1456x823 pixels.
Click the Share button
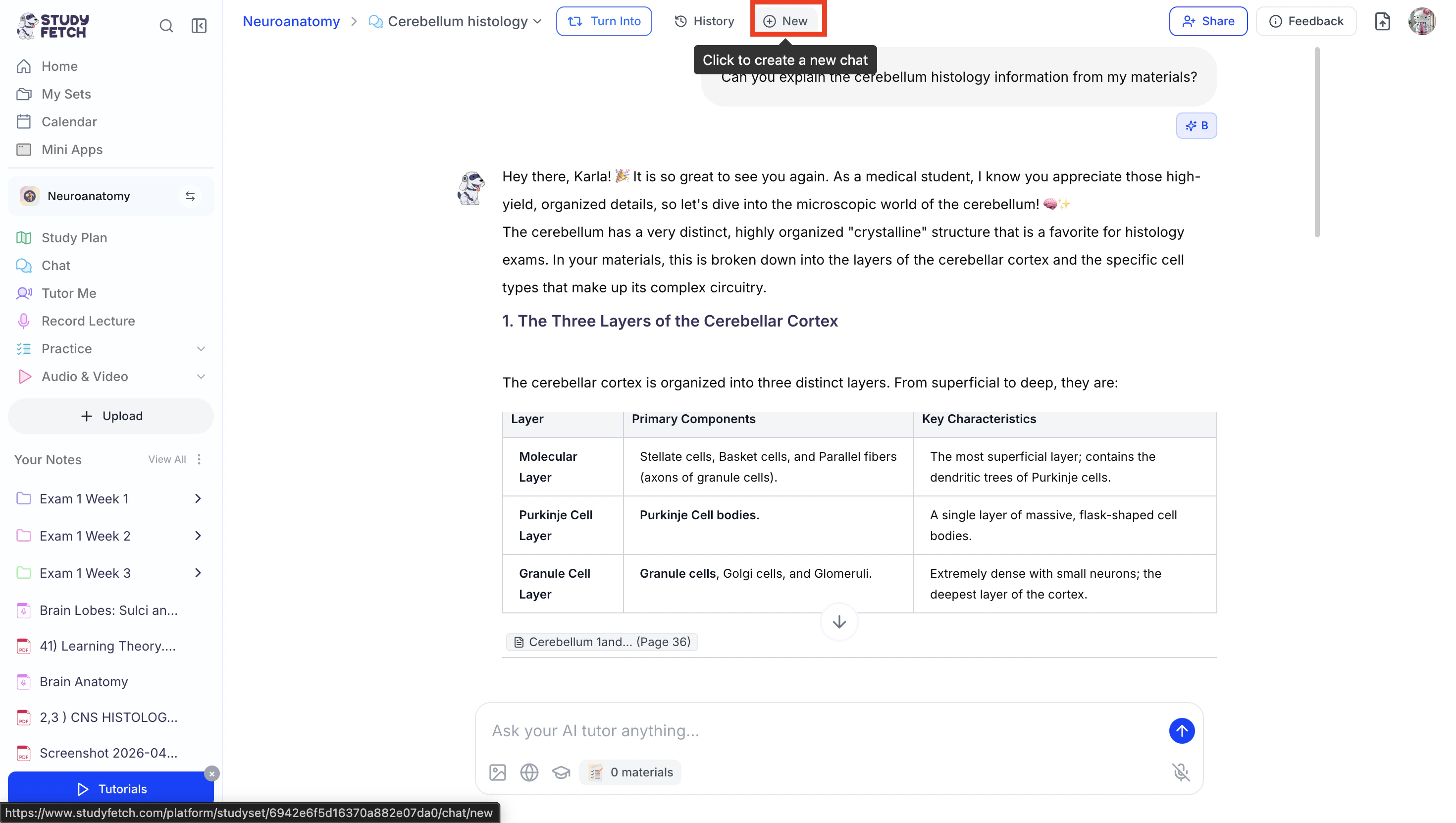[x=1208, y=21]
